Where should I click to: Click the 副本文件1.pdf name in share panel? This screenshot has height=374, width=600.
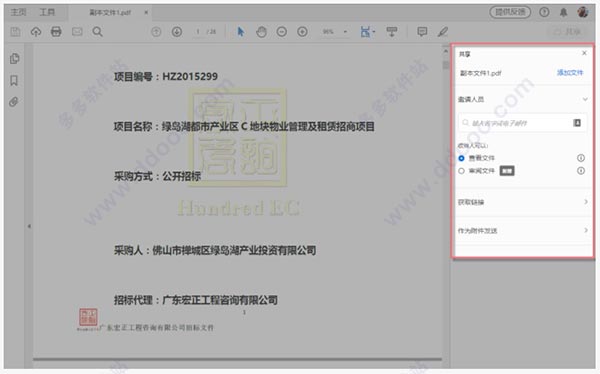pyautogui.click(x=481, y=73)
